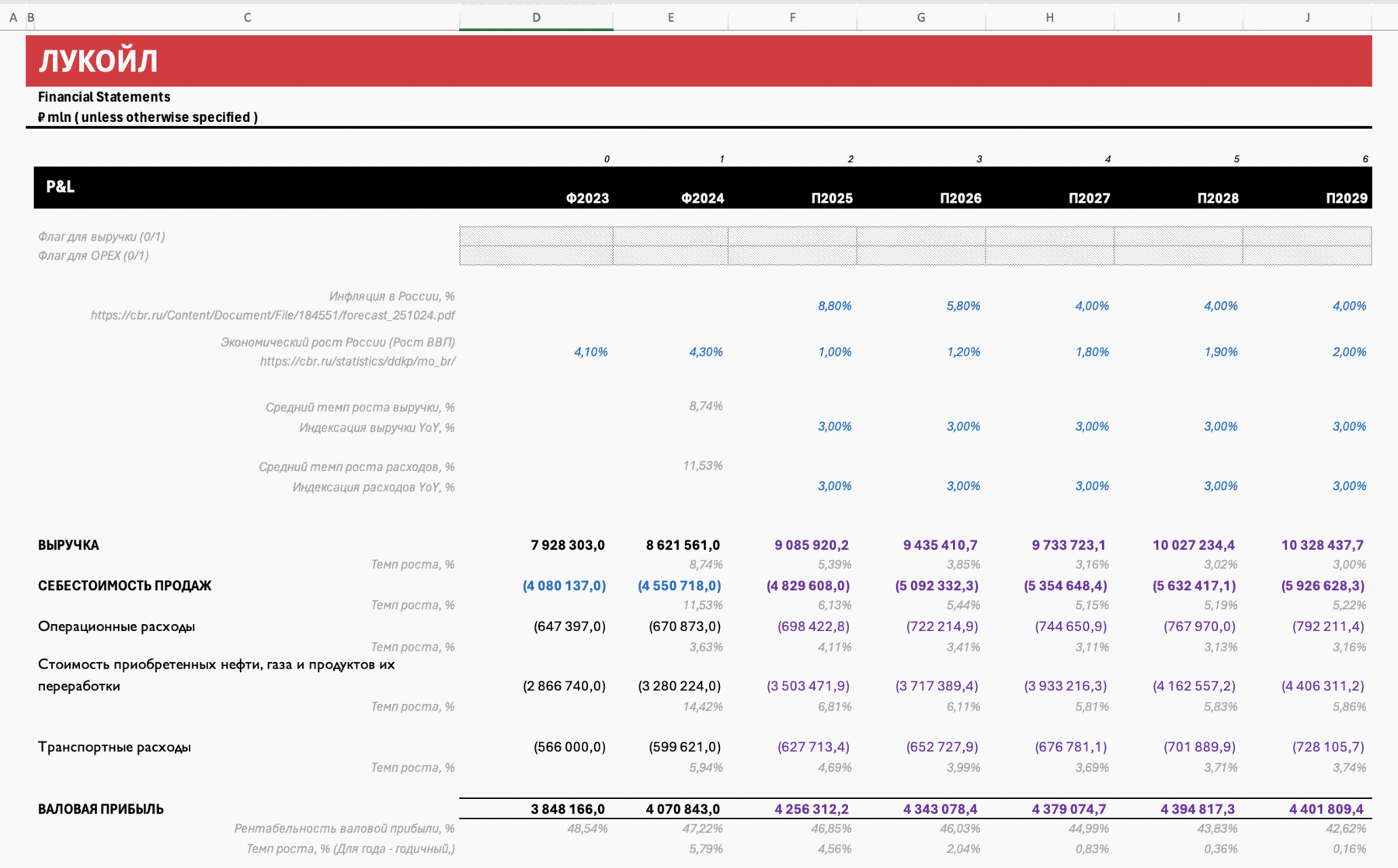1398x868 pixels.
Task: Select transport expenses (701 889,9)
Action: [1199, 747]
